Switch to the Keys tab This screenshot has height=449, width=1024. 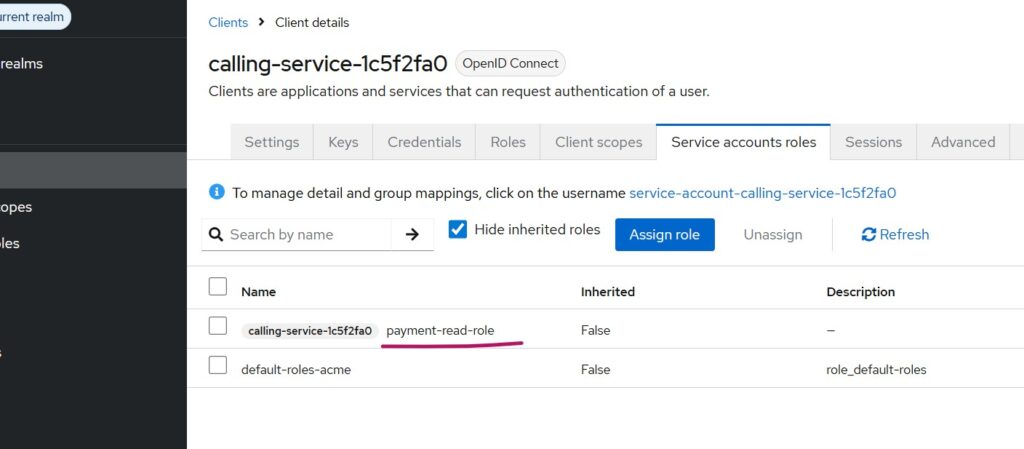(x=343, y=142)
